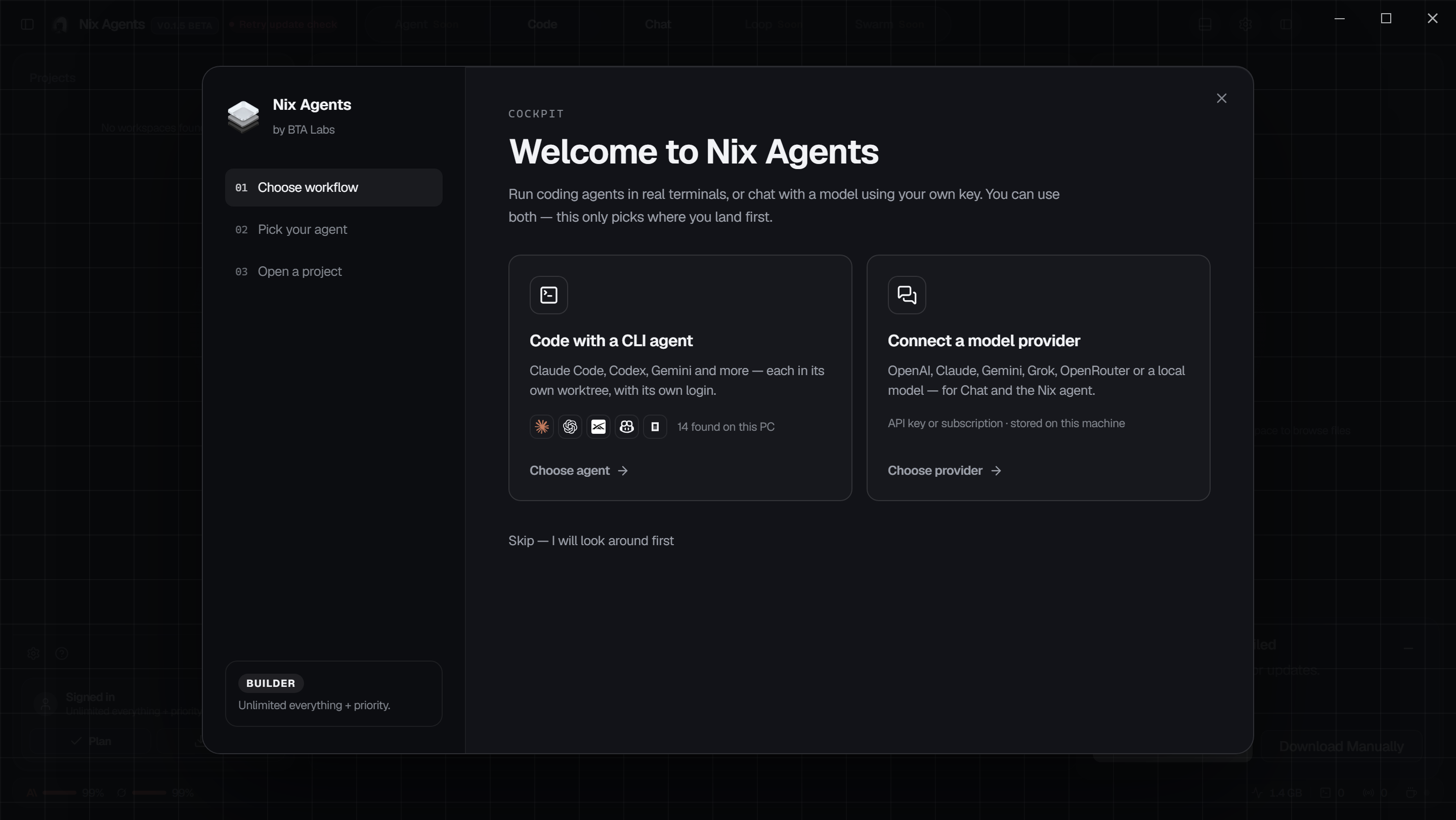The height and width of the screenshot is (820, 1456).
Task: Click the COCKPIT label
Action: [x=536, y=114]
